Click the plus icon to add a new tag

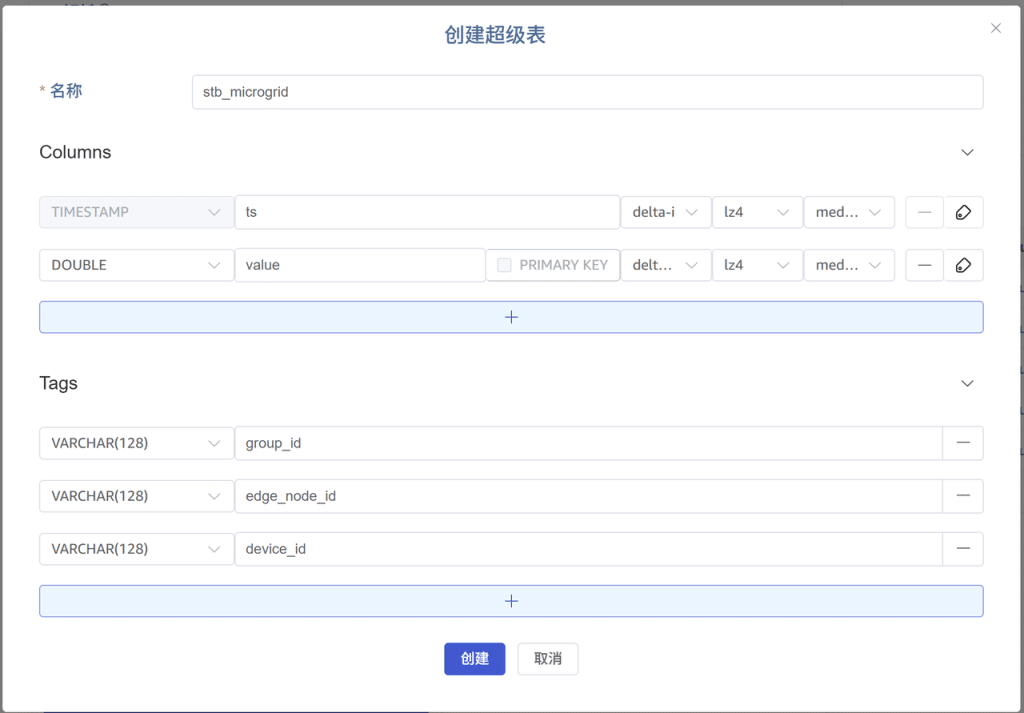(511, 600)
